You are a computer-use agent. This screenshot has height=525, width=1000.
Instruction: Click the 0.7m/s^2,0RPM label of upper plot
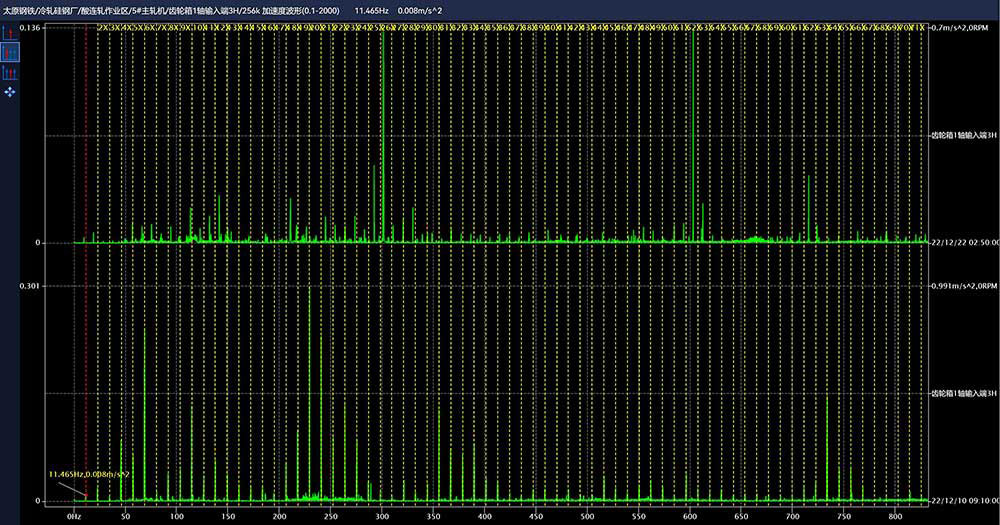(x=961, y=28)
